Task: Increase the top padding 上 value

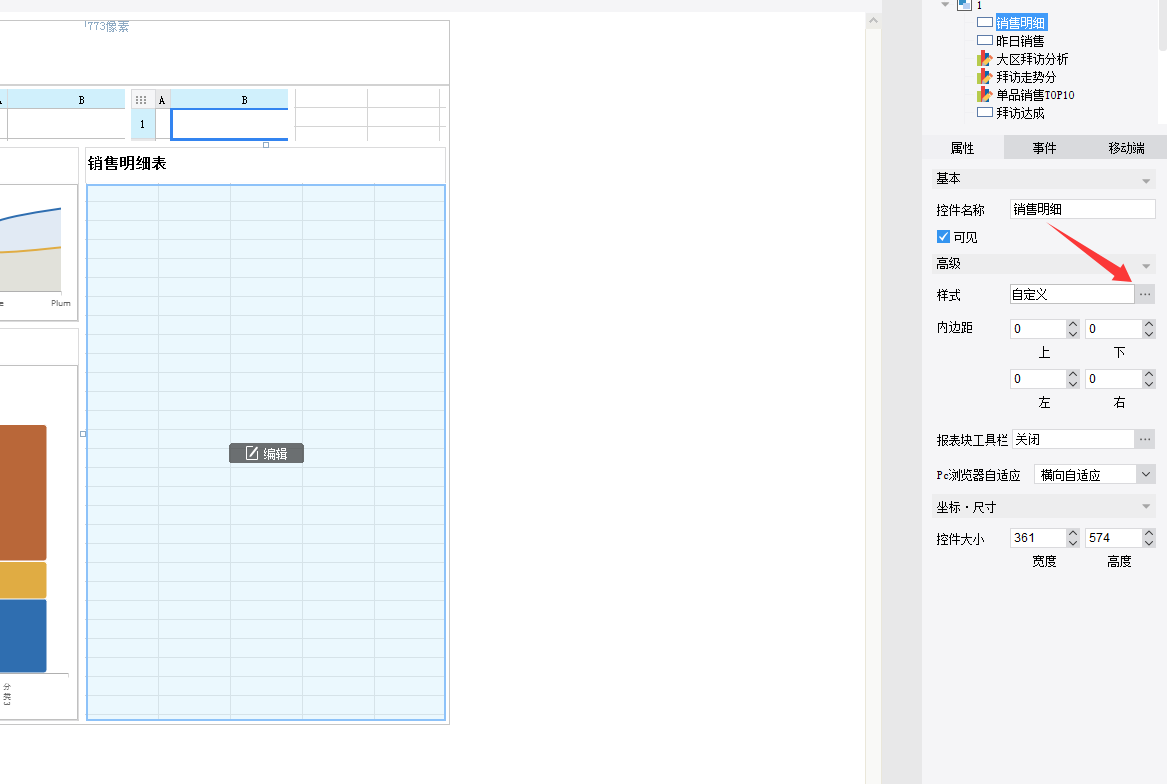Action: 1073,324
